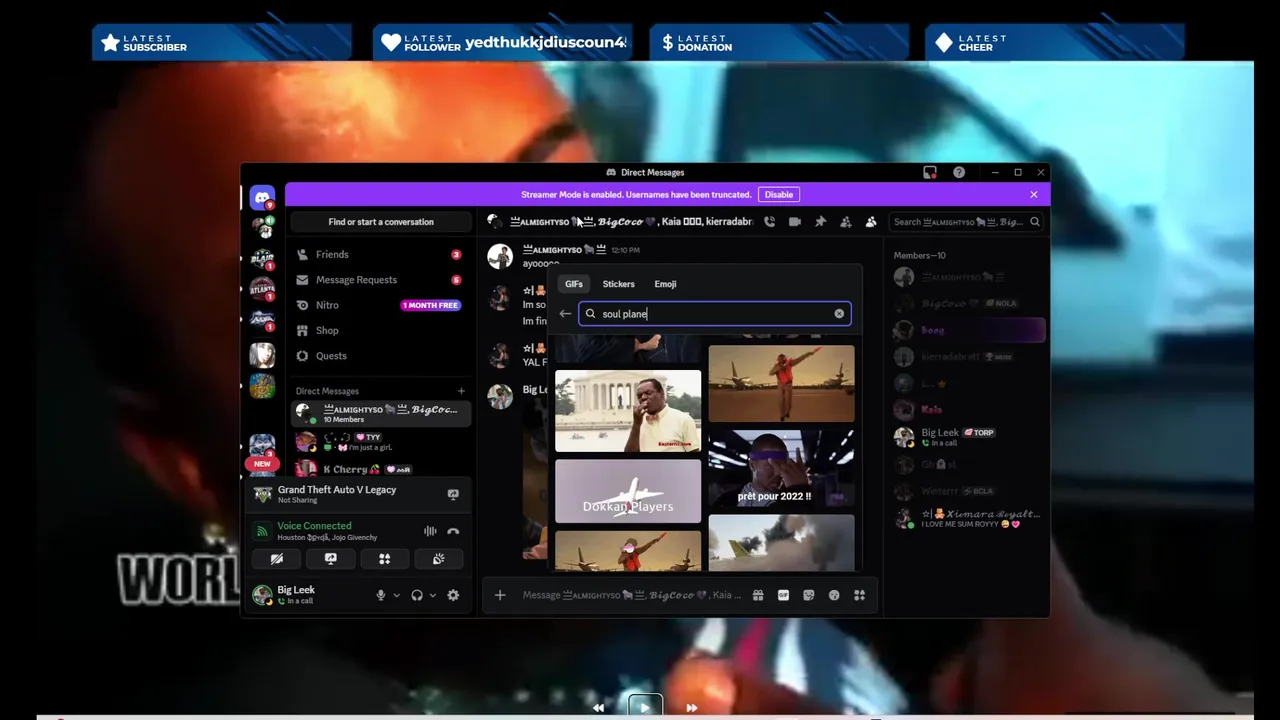
Task: Click Voice Connected status label
Action: click(x=314, y=526)
